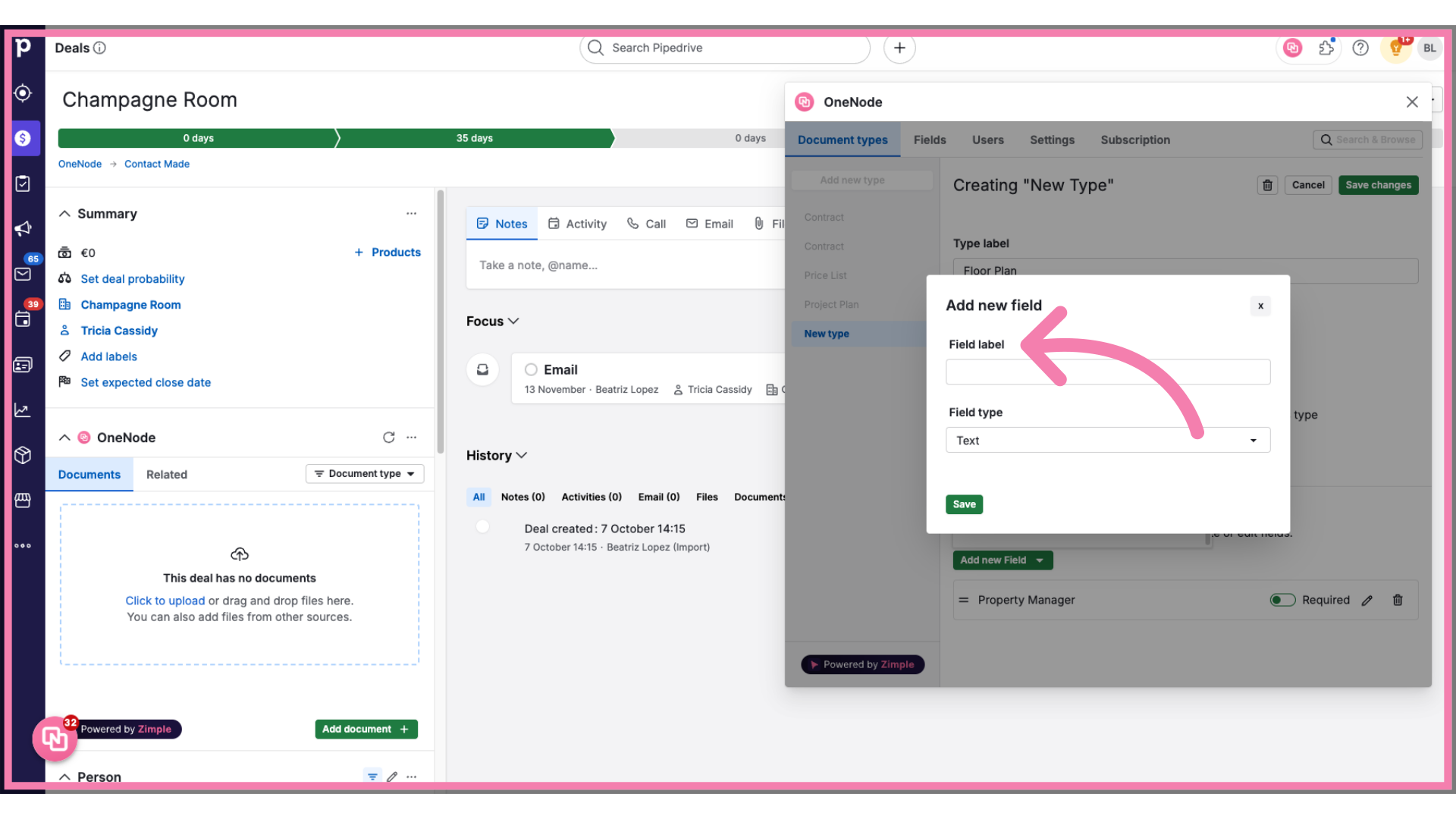Click the 35 days pipeline stage
Image resolution: width=1456 pixels, height=819 pixels.
click(x=475, y=138)
